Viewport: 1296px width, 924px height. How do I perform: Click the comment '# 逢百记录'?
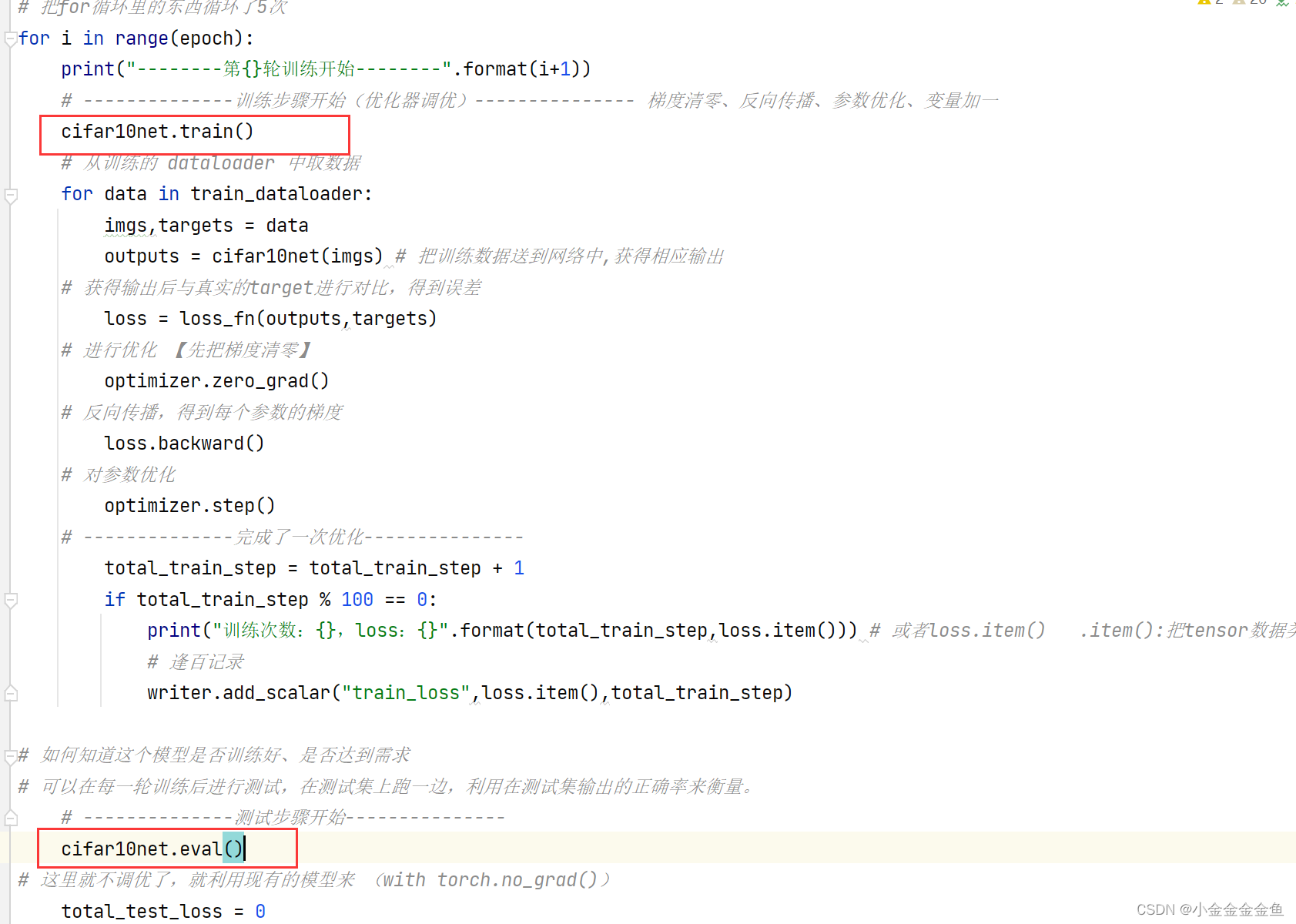click(196, 662)
